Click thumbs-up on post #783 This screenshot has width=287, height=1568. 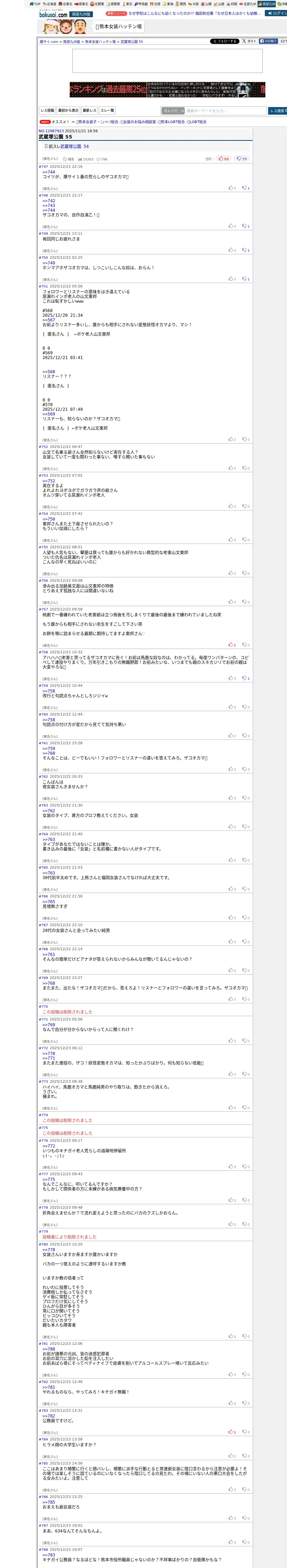pyautogui.click(x=231, y=1432)
